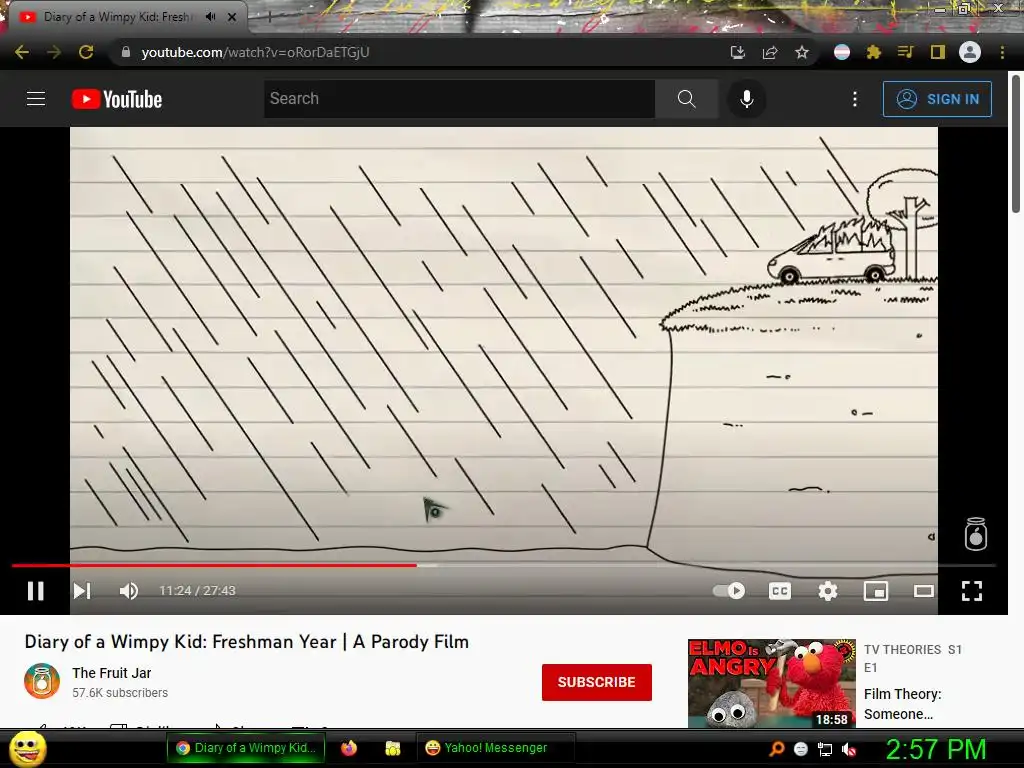Screen dimensions: 1024x768
Task: Click the red SUBSCRIBE button
Action: pos(596,682)
